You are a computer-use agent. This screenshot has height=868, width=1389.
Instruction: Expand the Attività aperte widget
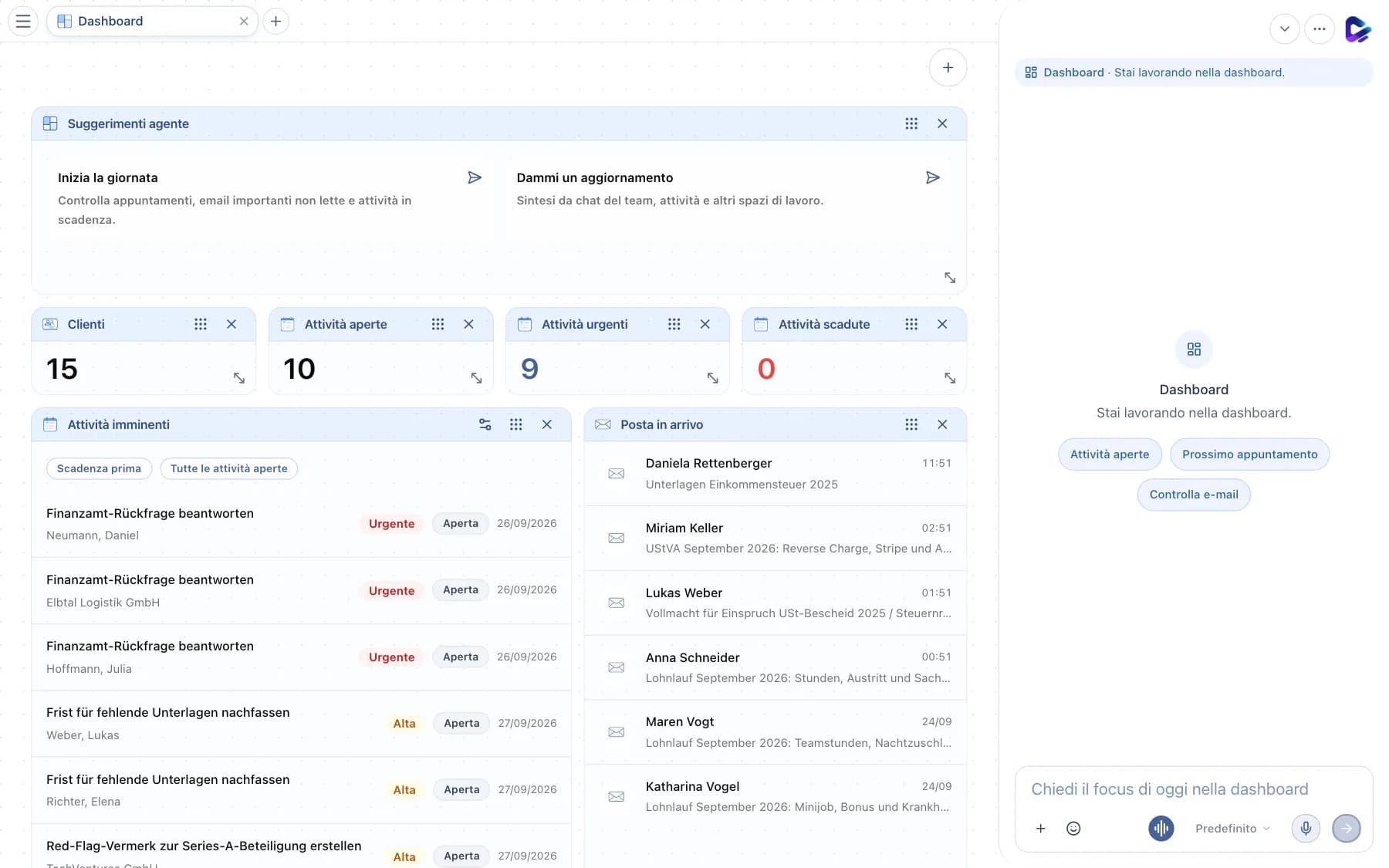click(476, 378)
